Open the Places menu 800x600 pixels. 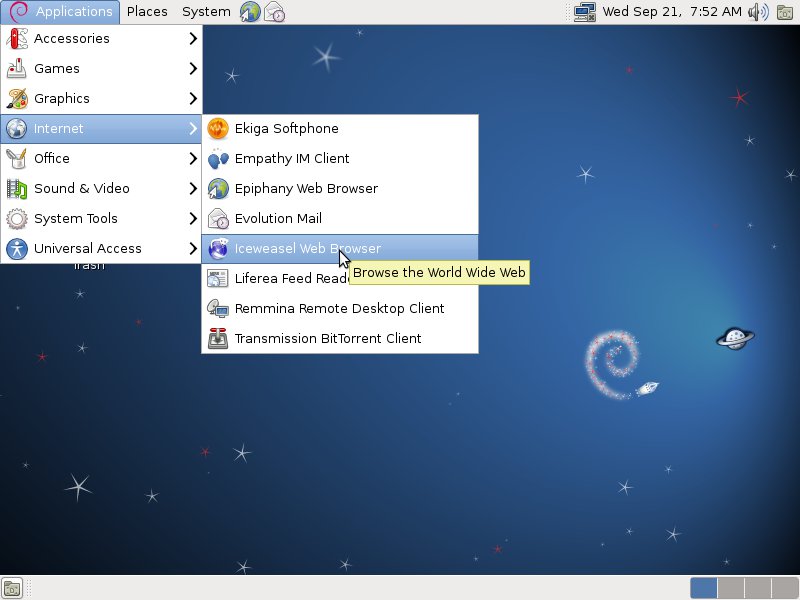click(x=147, y=12)
